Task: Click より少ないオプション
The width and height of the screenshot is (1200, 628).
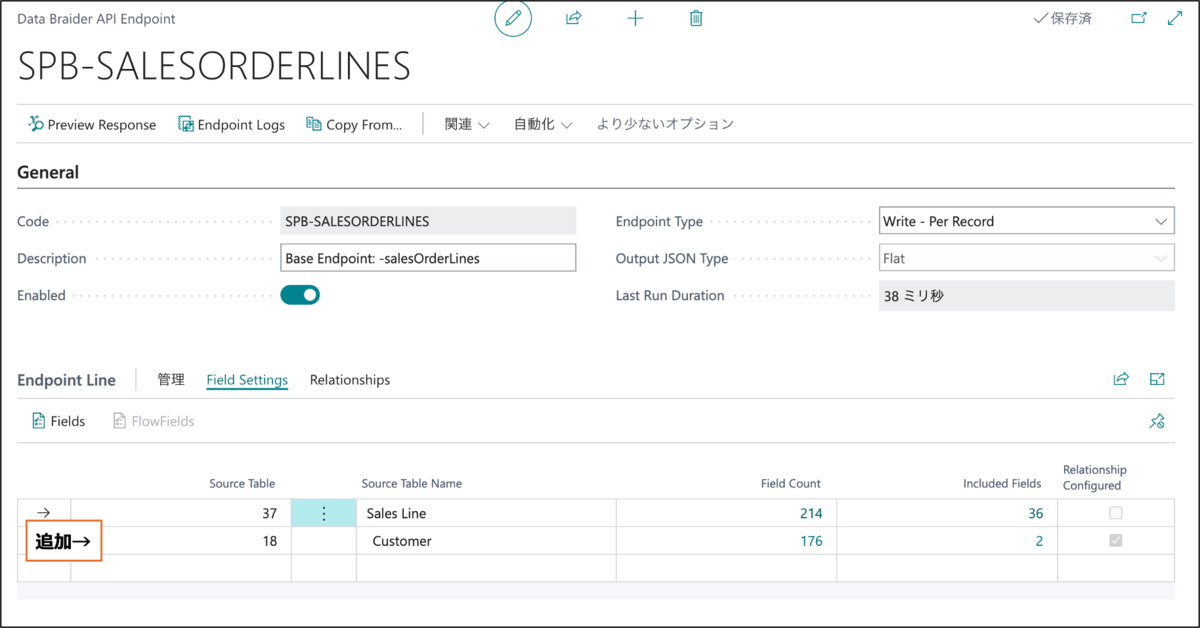Action: [665, 125]
